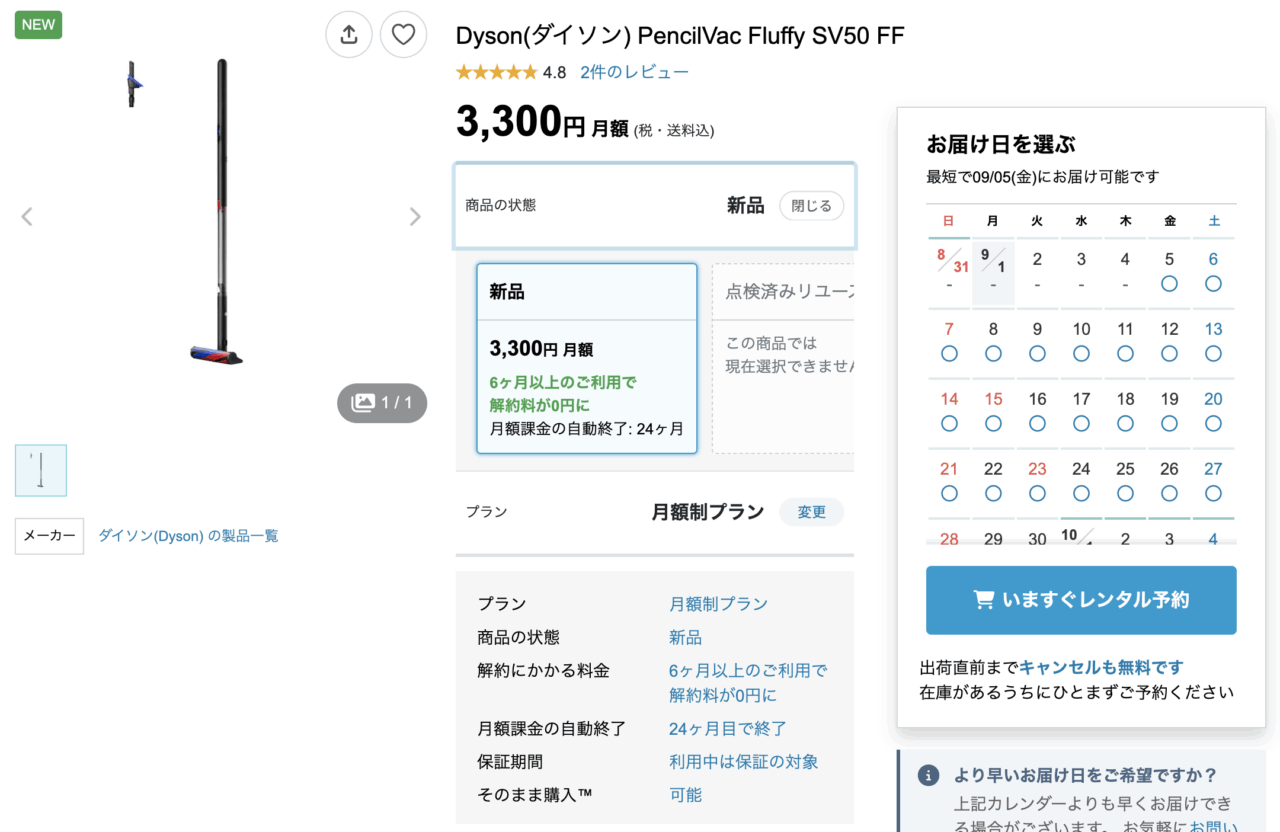Viewport: 1280px width, 832px height.
Task: Click the 月額制プラン link in details table
Action: [x=718, y=604]
